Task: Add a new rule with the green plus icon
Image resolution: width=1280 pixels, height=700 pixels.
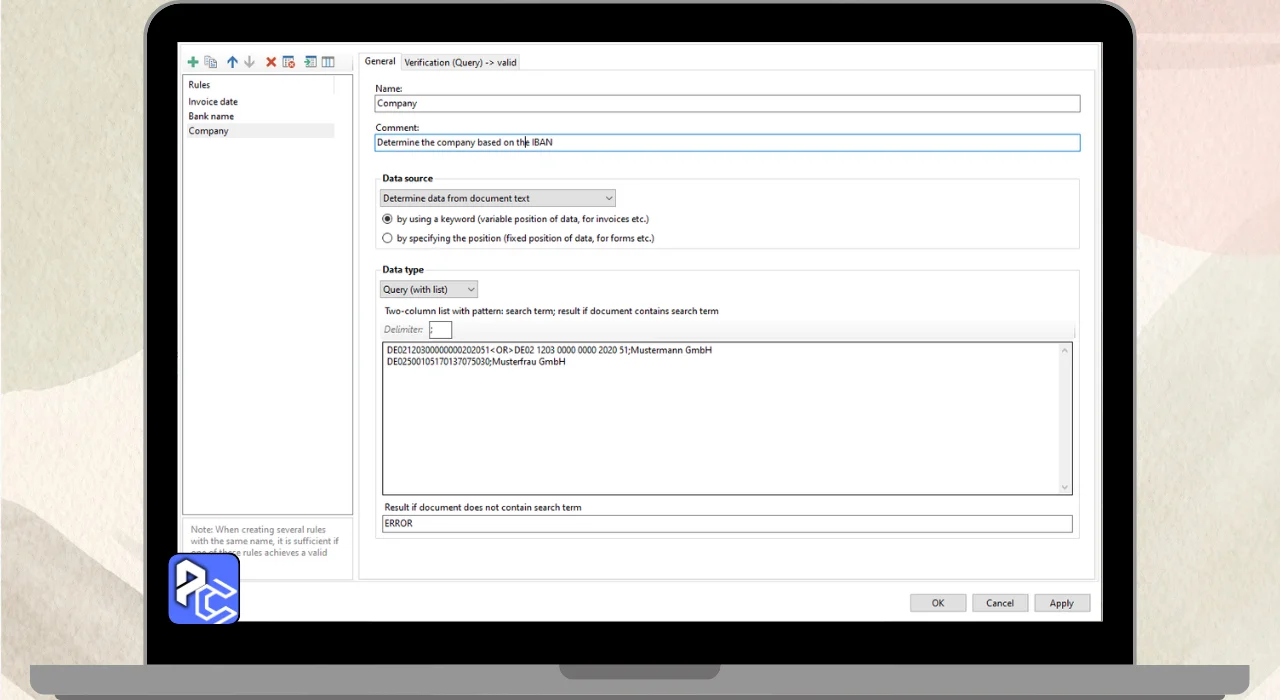Action: 193,62
